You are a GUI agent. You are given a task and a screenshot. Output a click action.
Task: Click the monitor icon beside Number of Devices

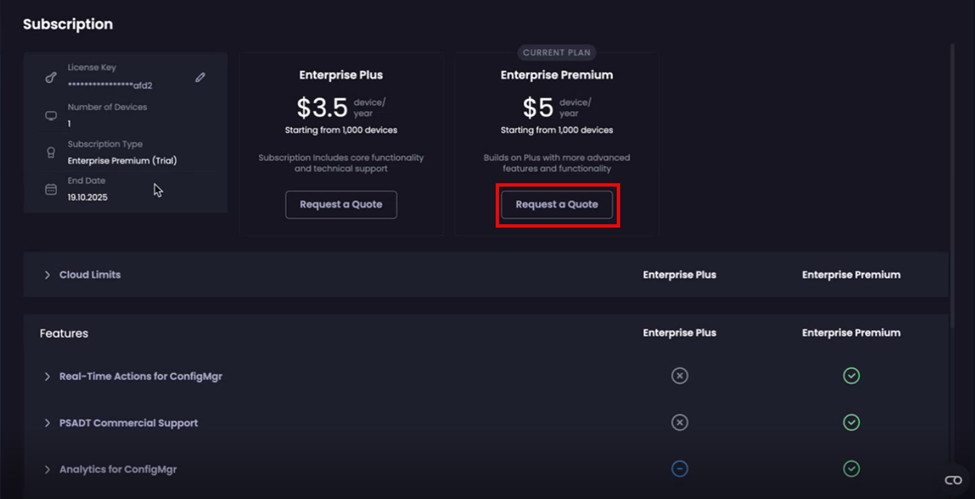[x=51, y=116]
